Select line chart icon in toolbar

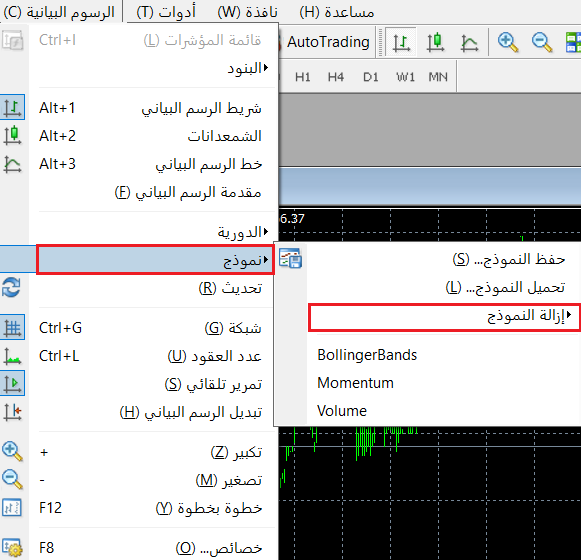(469, 42)
